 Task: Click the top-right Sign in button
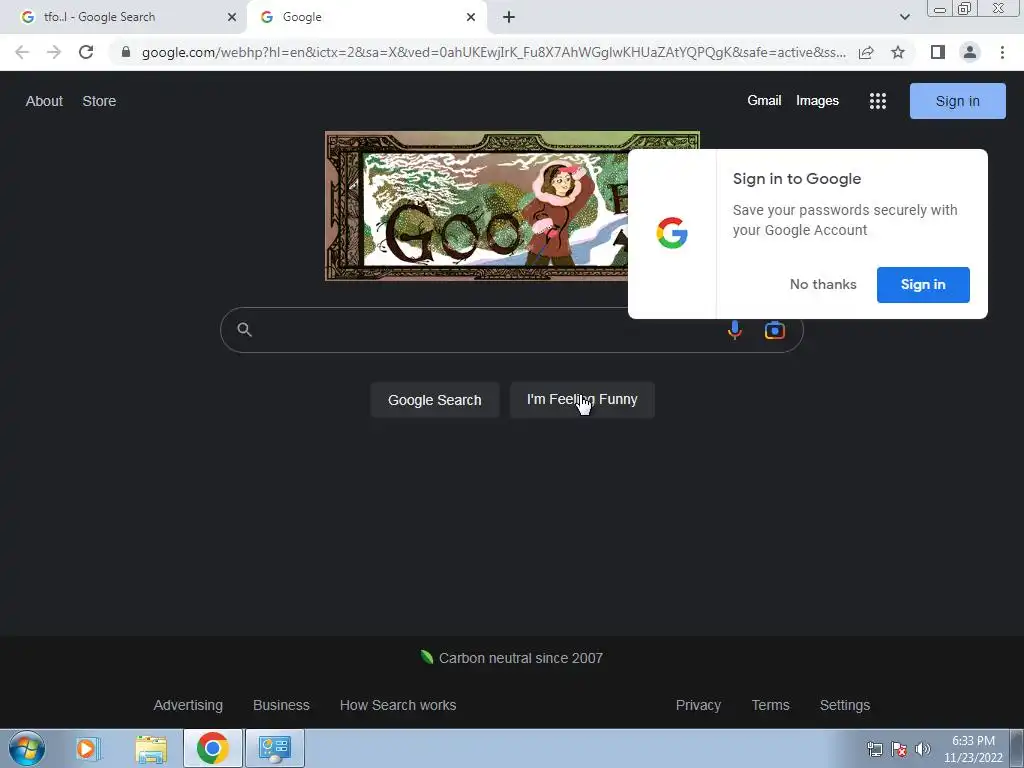point(957,101)
